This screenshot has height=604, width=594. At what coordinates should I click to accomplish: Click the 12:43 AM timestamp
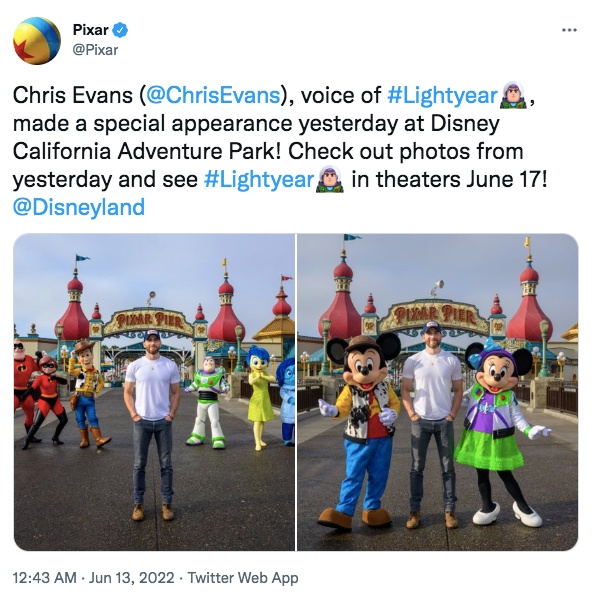pyautogui.click(x=45, y=578)
